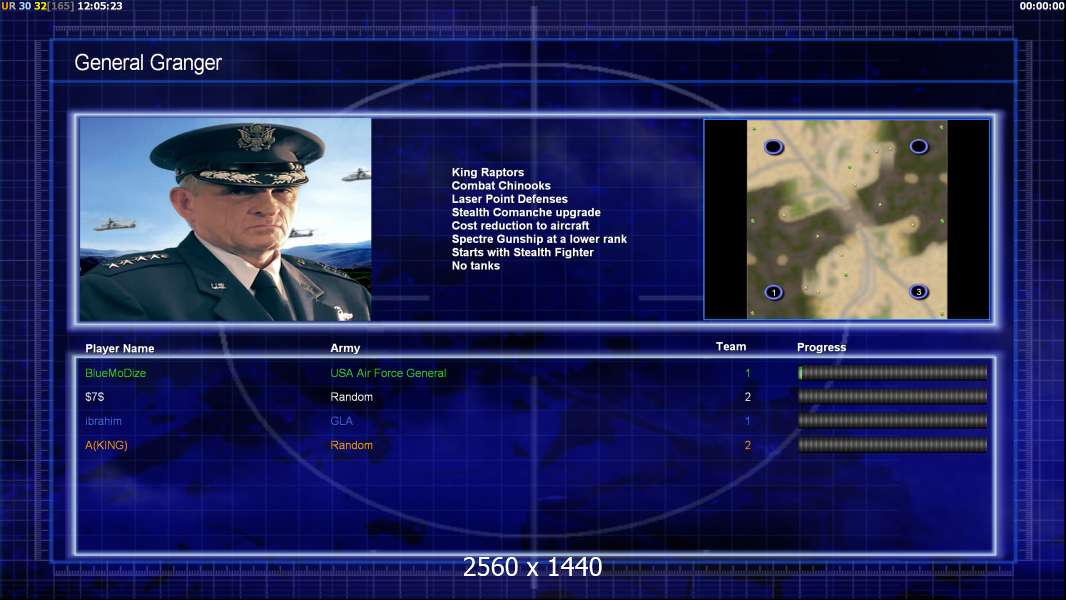
Task: Click the "King Raptors" feature line
Action: pos(487,173)
